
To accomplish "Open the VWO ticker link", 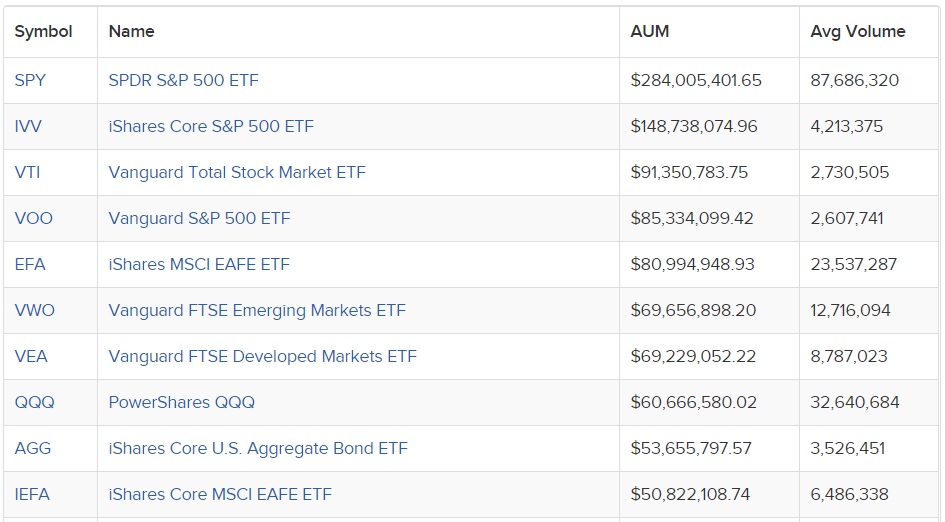I will click(x=35, y=310).
